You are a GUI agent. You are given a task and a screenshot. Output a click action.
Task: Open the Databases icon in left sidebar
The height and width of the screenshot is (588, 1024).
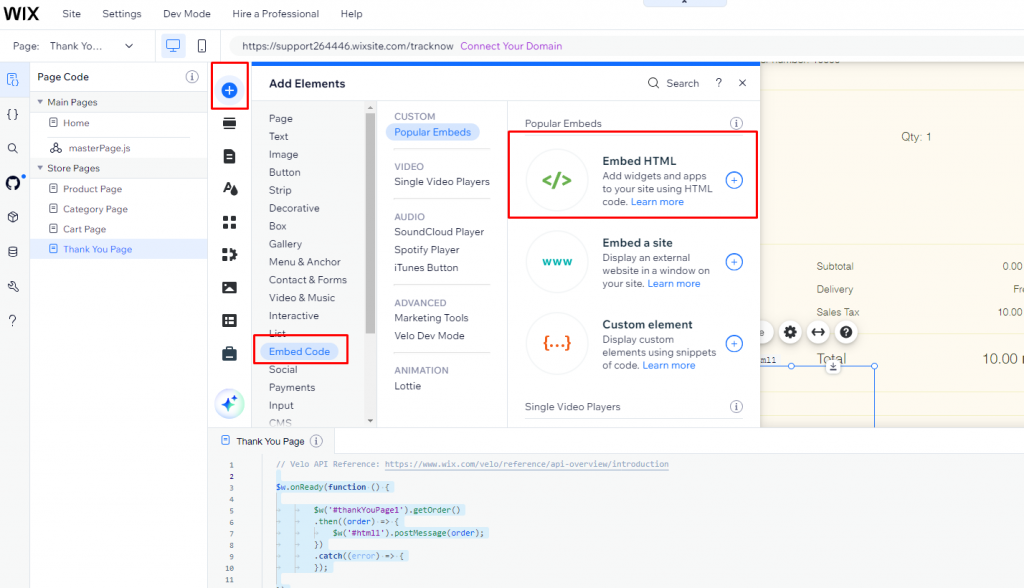coord(13,252)
